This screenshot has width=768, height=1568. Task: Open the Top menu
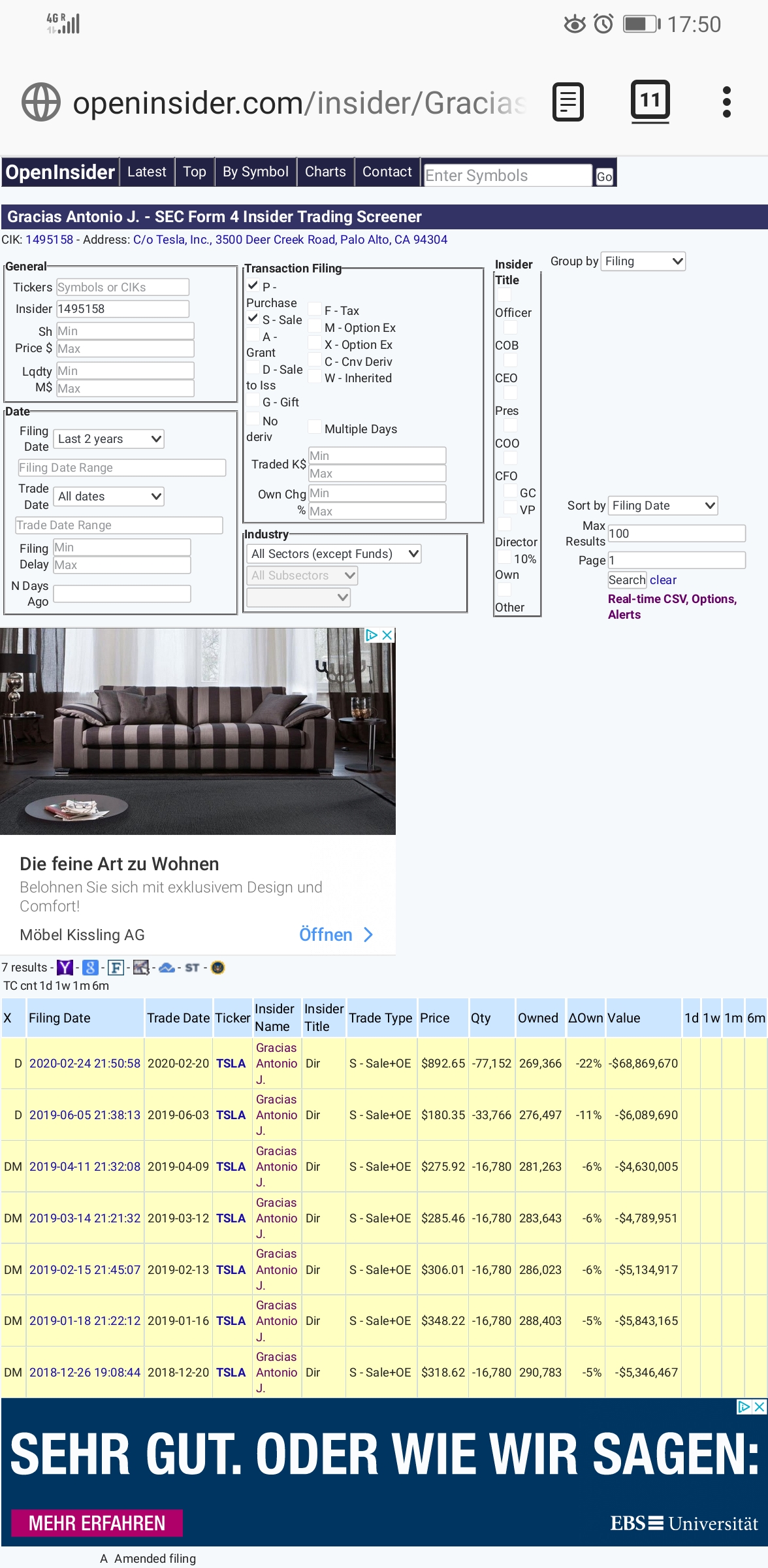click(195, 172)
